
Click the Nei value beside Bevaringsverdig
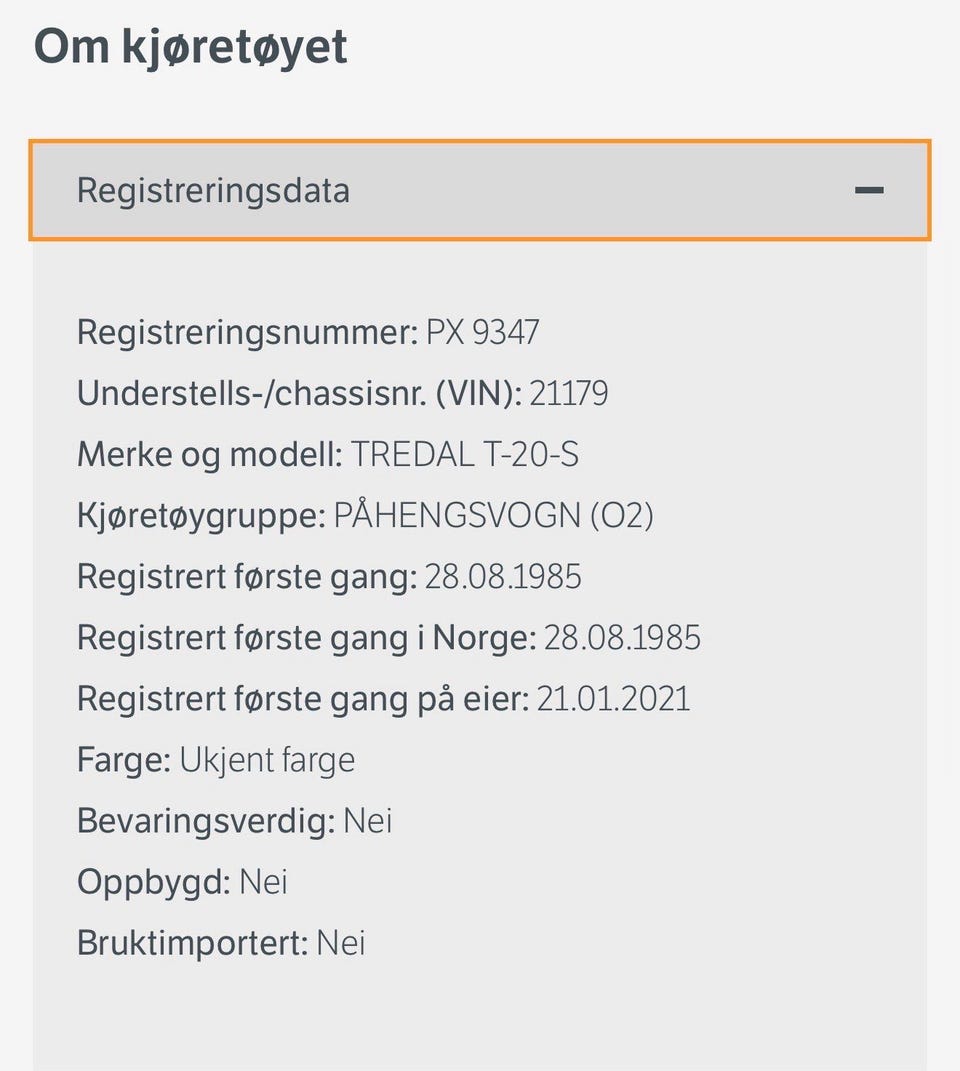click(367, 821)
